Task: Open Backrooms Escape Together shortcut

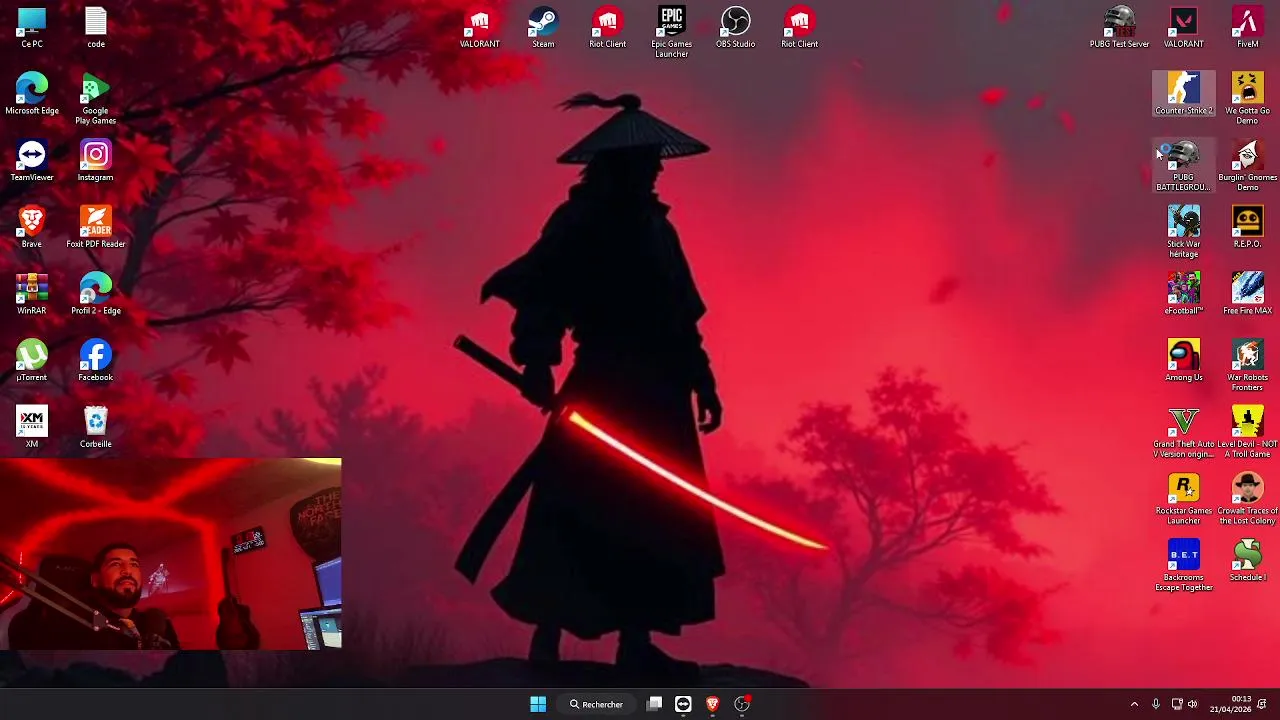Action: click(x=1184, y=566)
